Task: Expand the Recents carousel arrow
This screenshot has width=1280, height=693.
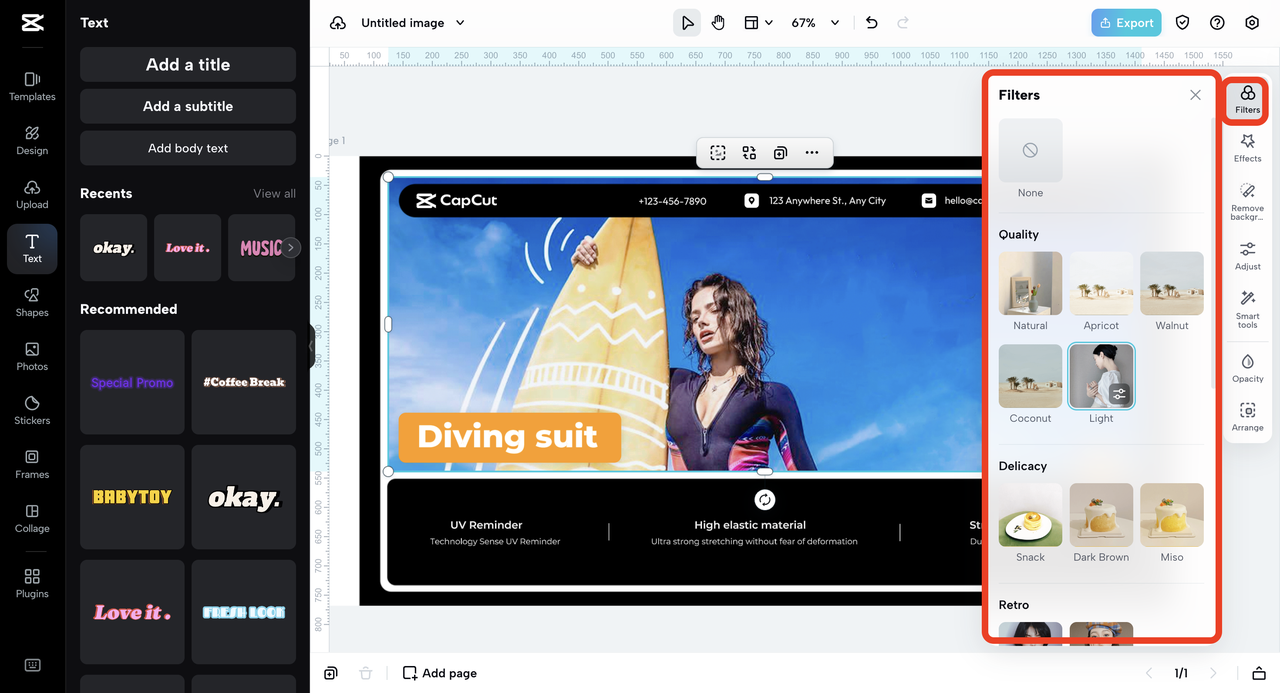Action: 290,247
